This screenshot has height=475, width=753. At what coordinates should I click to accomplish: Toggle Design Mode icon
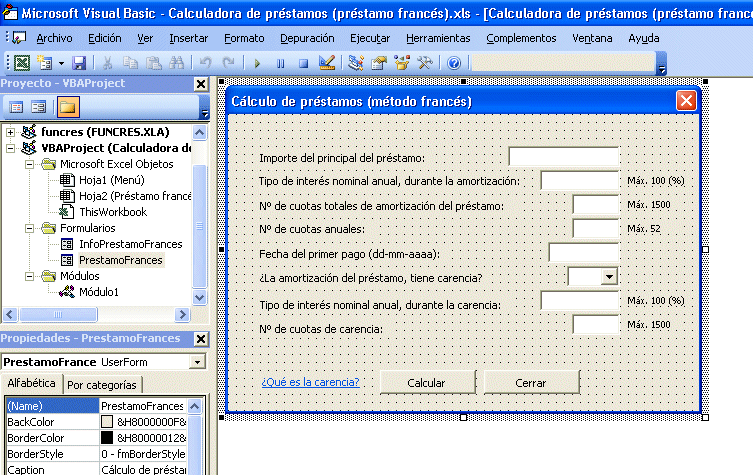(x=327, y=63)
